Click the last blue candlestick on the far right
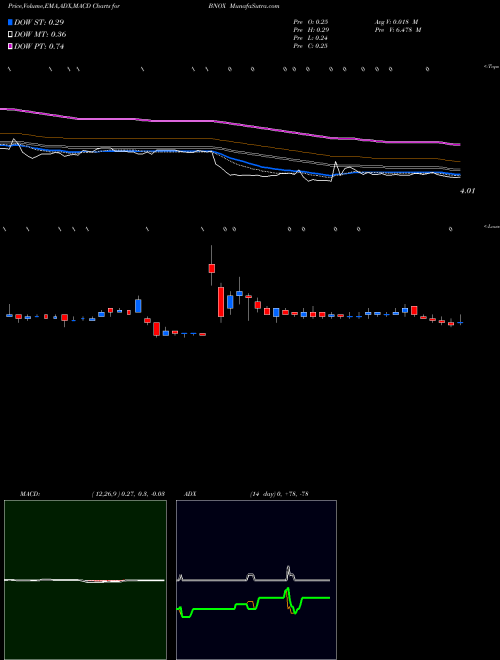The width and height of the screenshot is (500, 660). pyautogui.click(x=460, y=322)
